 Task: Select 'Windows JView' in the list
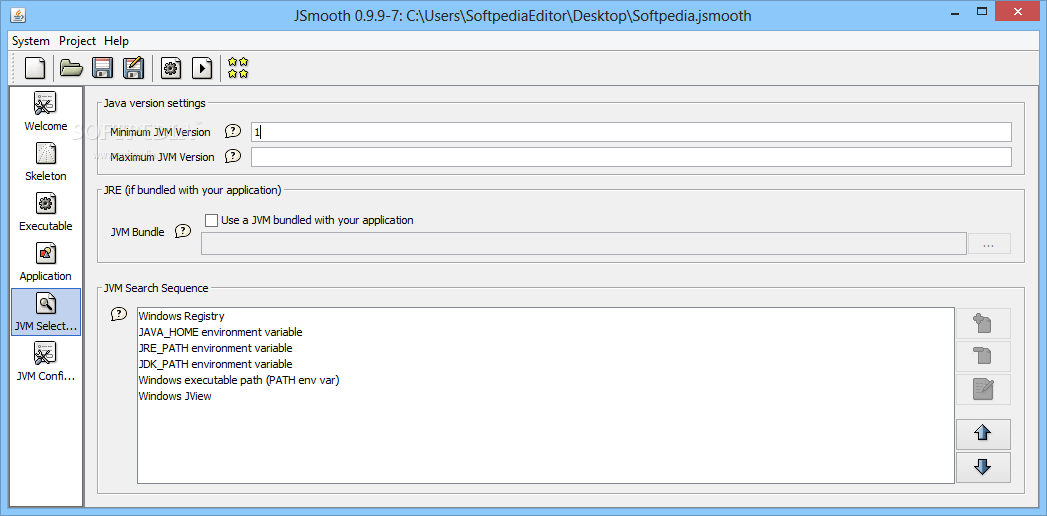tap(175, 396)
